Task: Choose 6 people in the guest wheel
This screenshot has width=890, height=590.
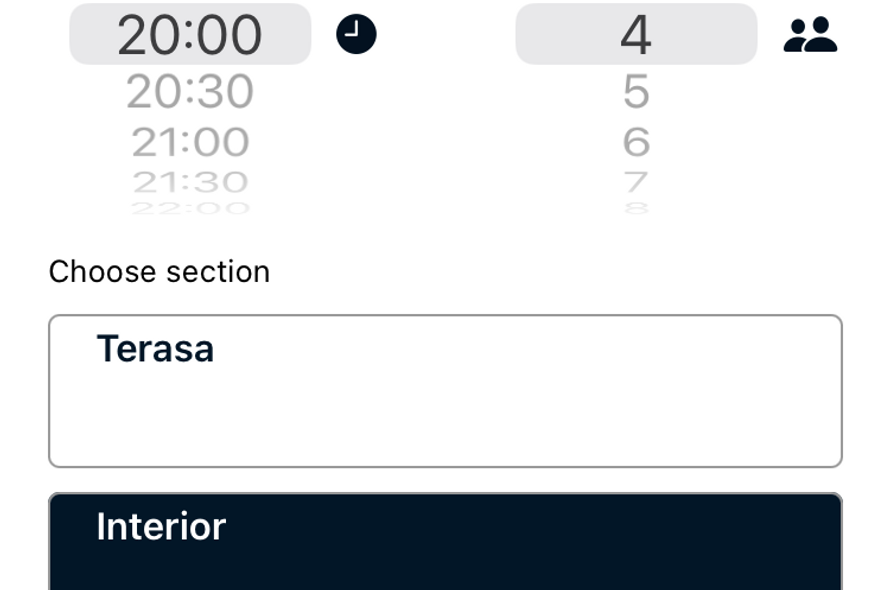Action: point(636,141)
